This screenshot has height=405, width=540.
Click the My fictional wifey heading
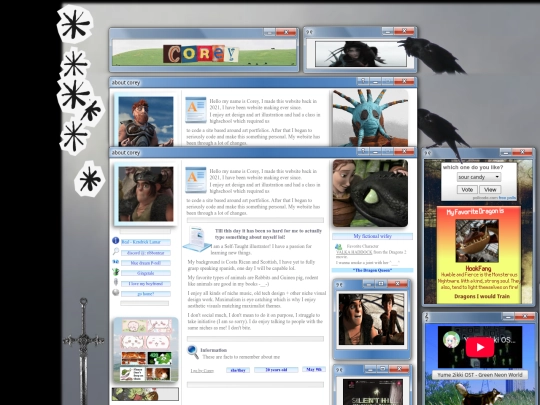tap(372, 236)
